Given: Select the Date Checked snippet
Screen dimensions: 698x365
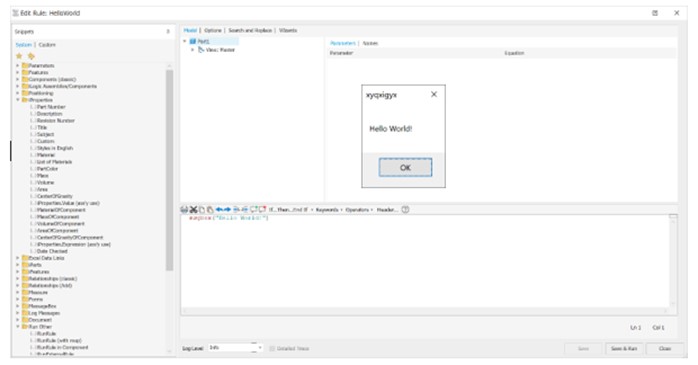Looking at the screenshot, I should (x=52, y=251).
